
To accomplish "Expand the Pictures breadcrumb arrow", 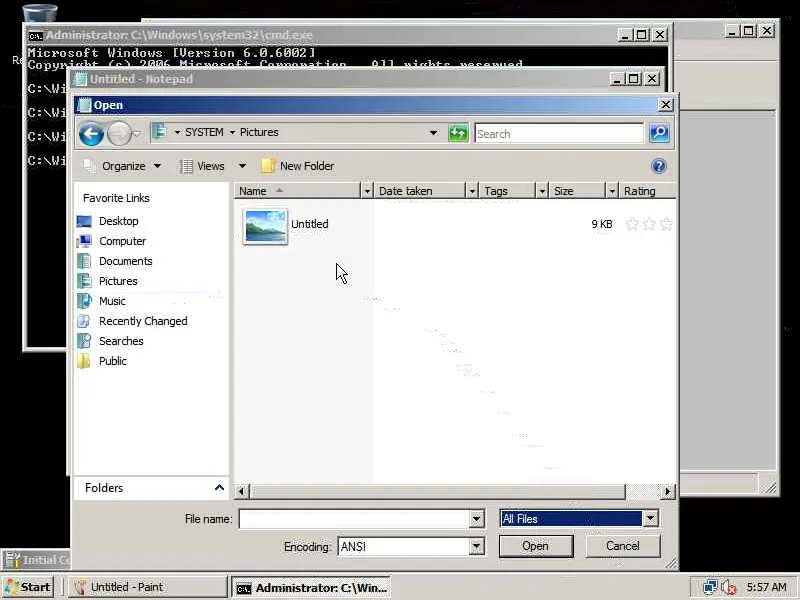I will (232, 132).
